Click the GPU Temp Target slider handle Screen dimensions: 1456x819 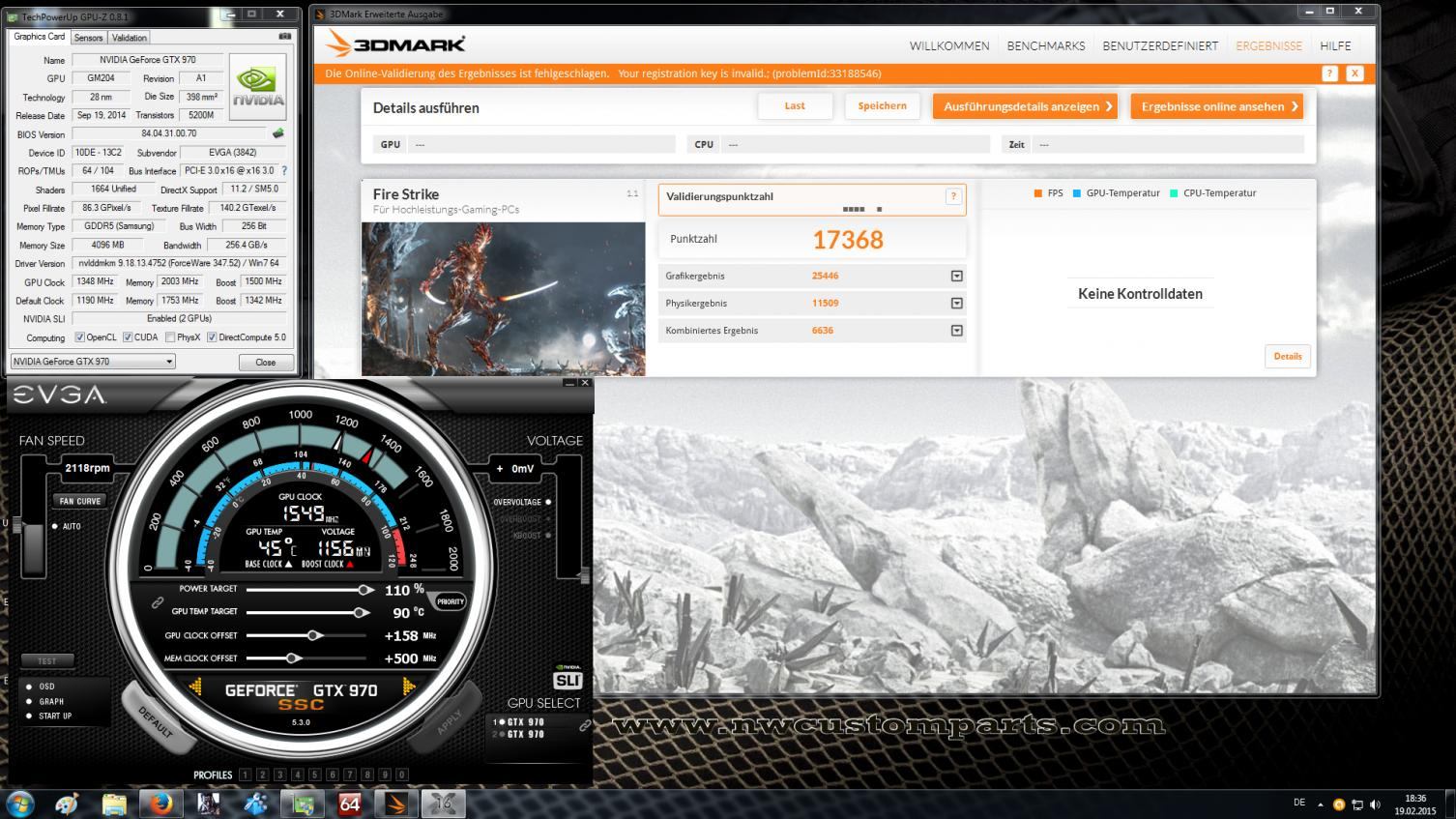click(x=360, y=612)
